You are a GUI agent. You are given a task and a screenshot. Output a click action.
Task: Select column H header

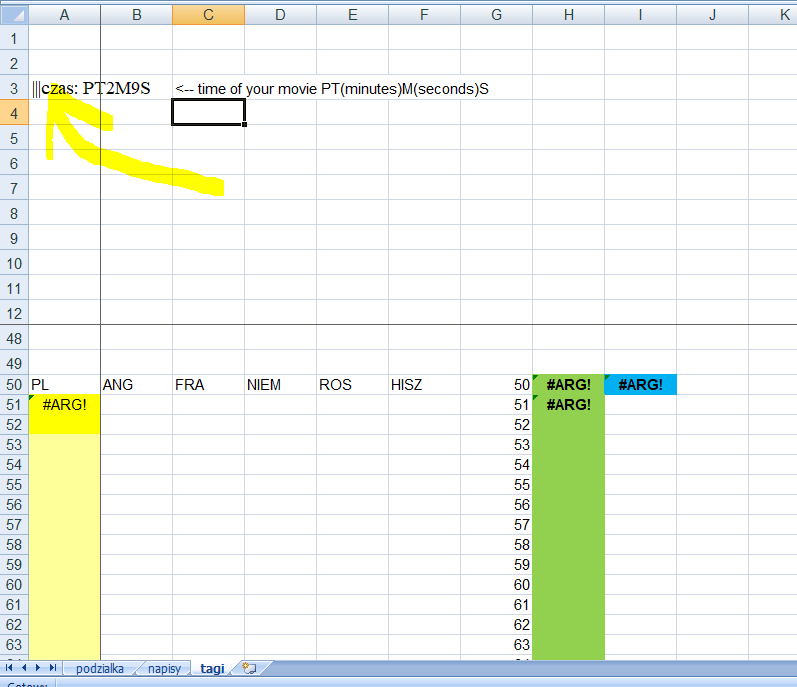point(568,15)
